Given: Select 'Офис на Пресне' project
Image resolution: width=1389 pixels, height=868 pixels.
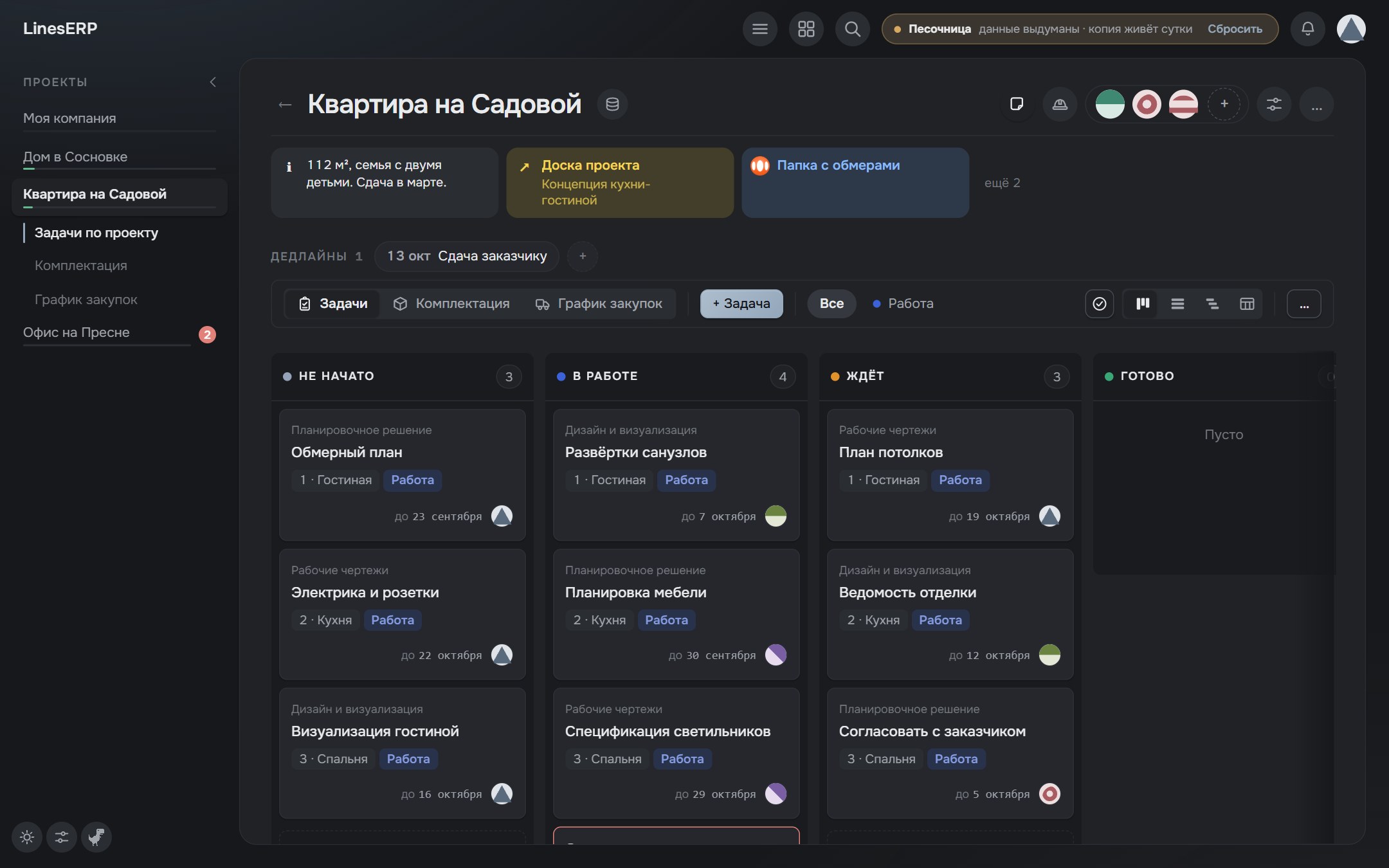Looking at the screenshot, I should click(107, 333).
